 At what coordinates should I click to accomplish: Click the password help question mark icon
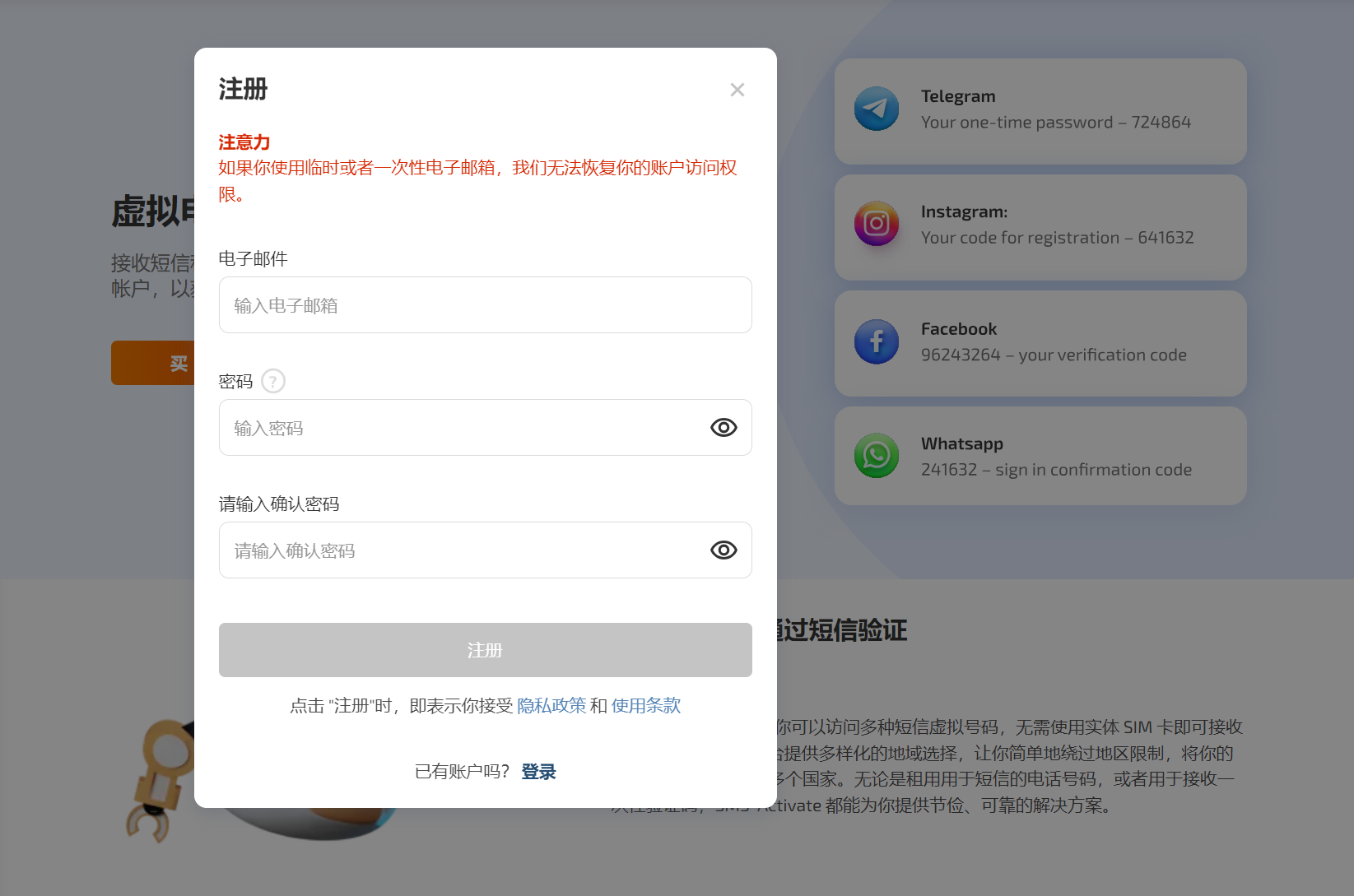(x=273, y=381)
